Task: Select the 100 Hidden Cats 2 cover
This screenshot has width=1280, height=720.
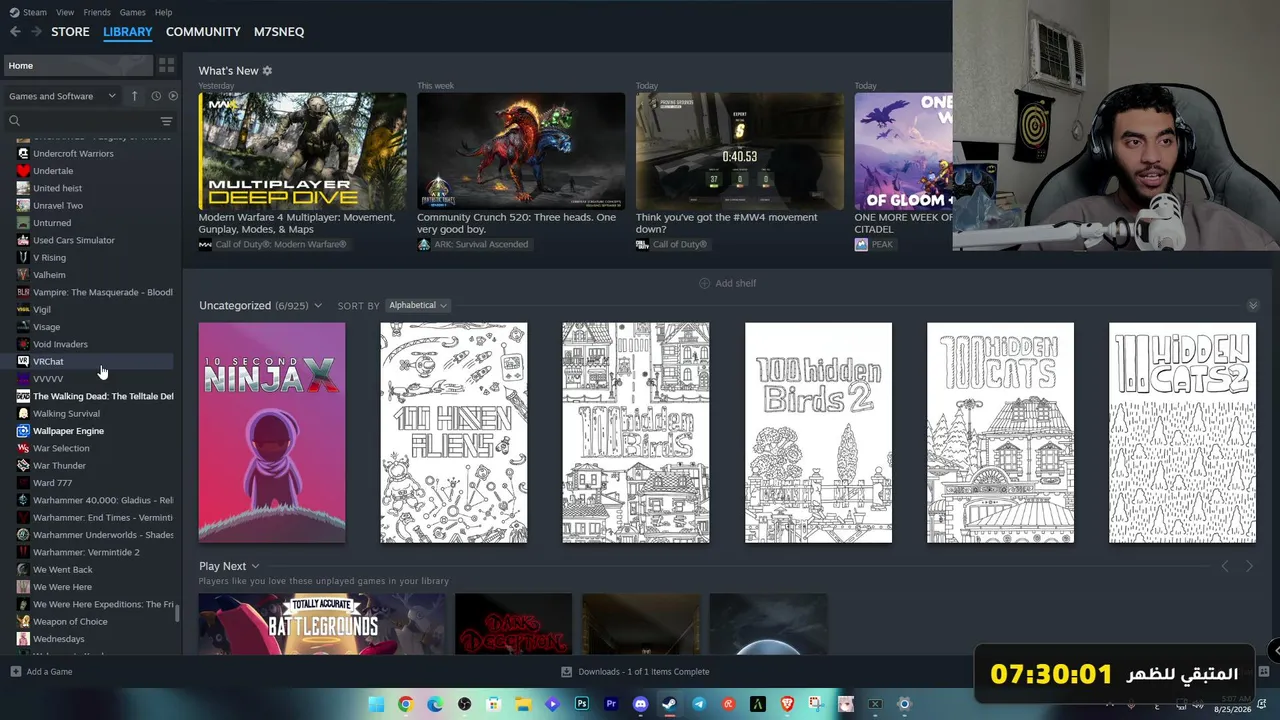Action: click(x=1182, y=432)
